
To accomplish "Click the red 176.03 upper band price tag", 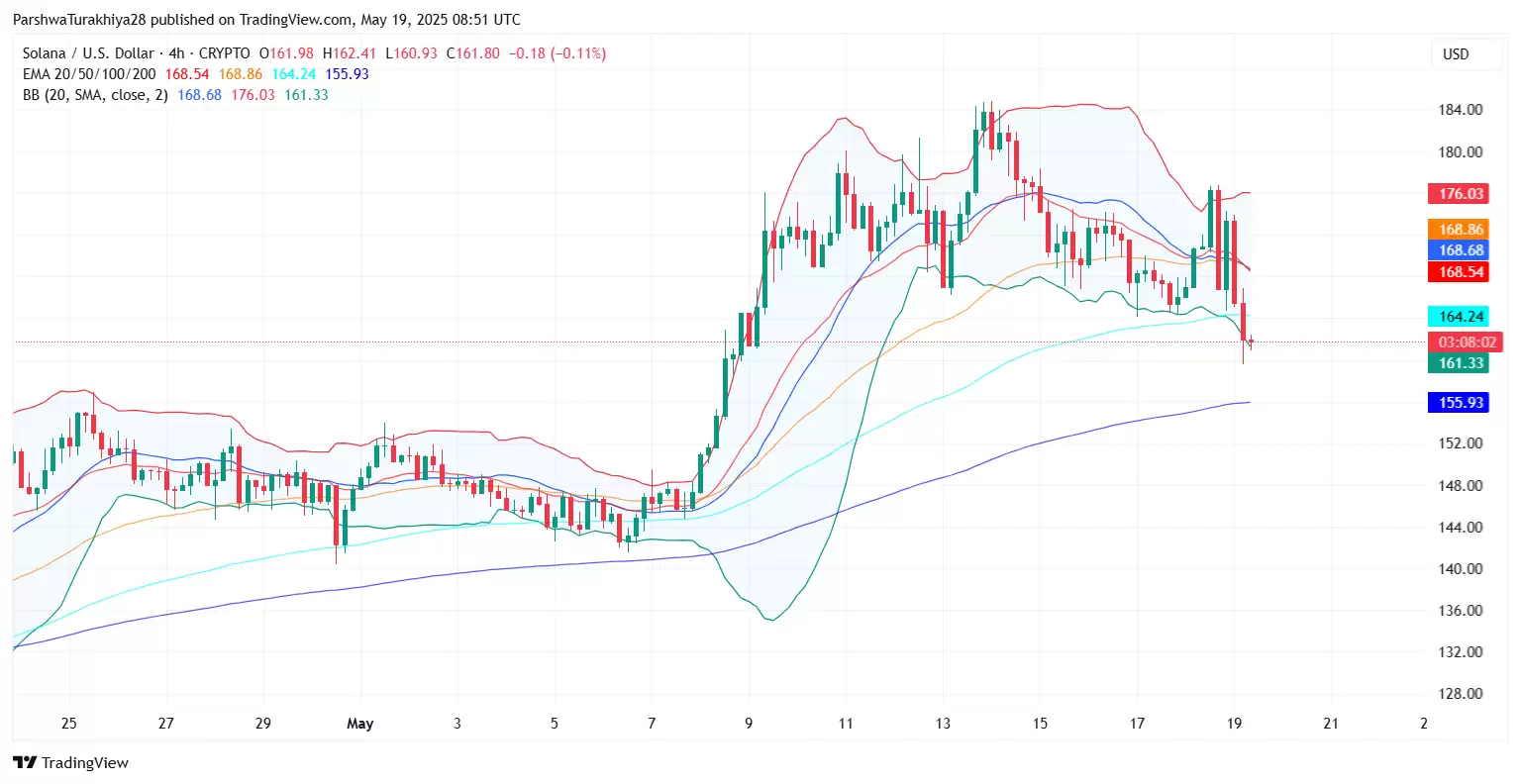I will (1461, 194).
